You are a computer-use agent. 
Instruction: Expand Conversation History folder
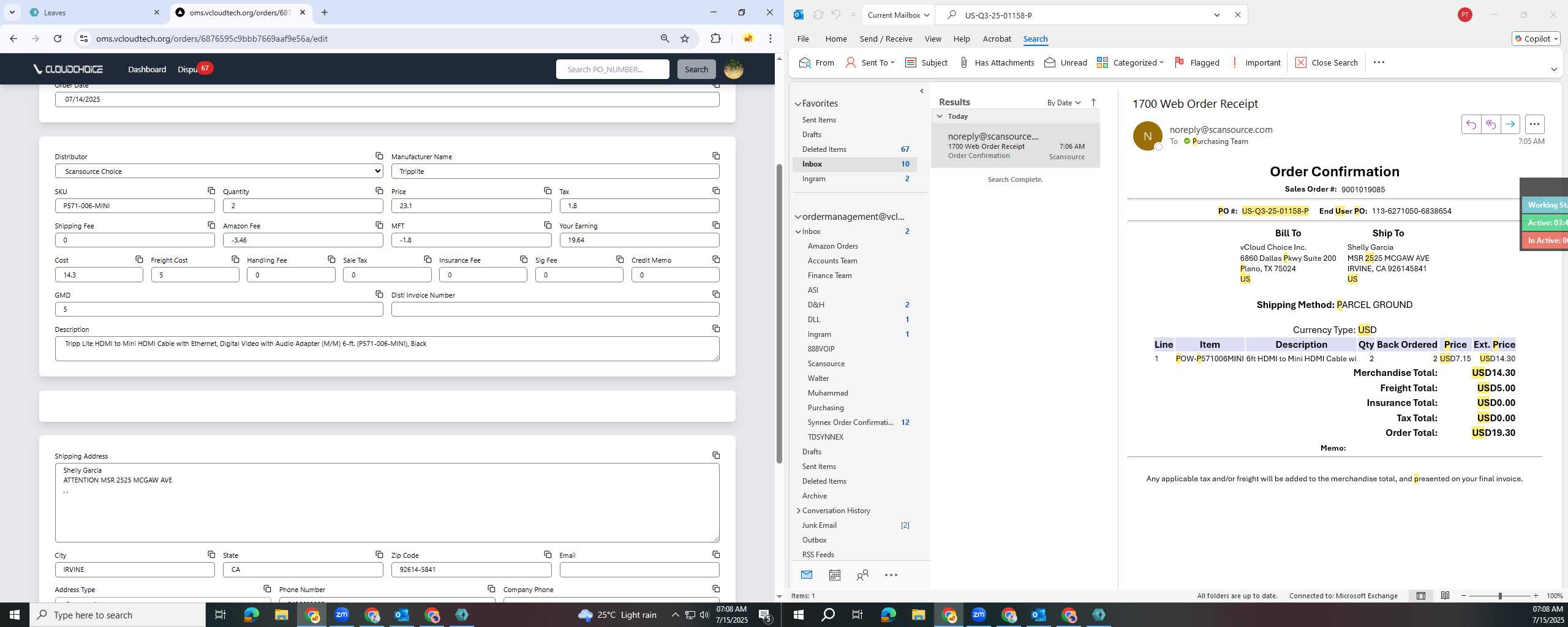799,511
